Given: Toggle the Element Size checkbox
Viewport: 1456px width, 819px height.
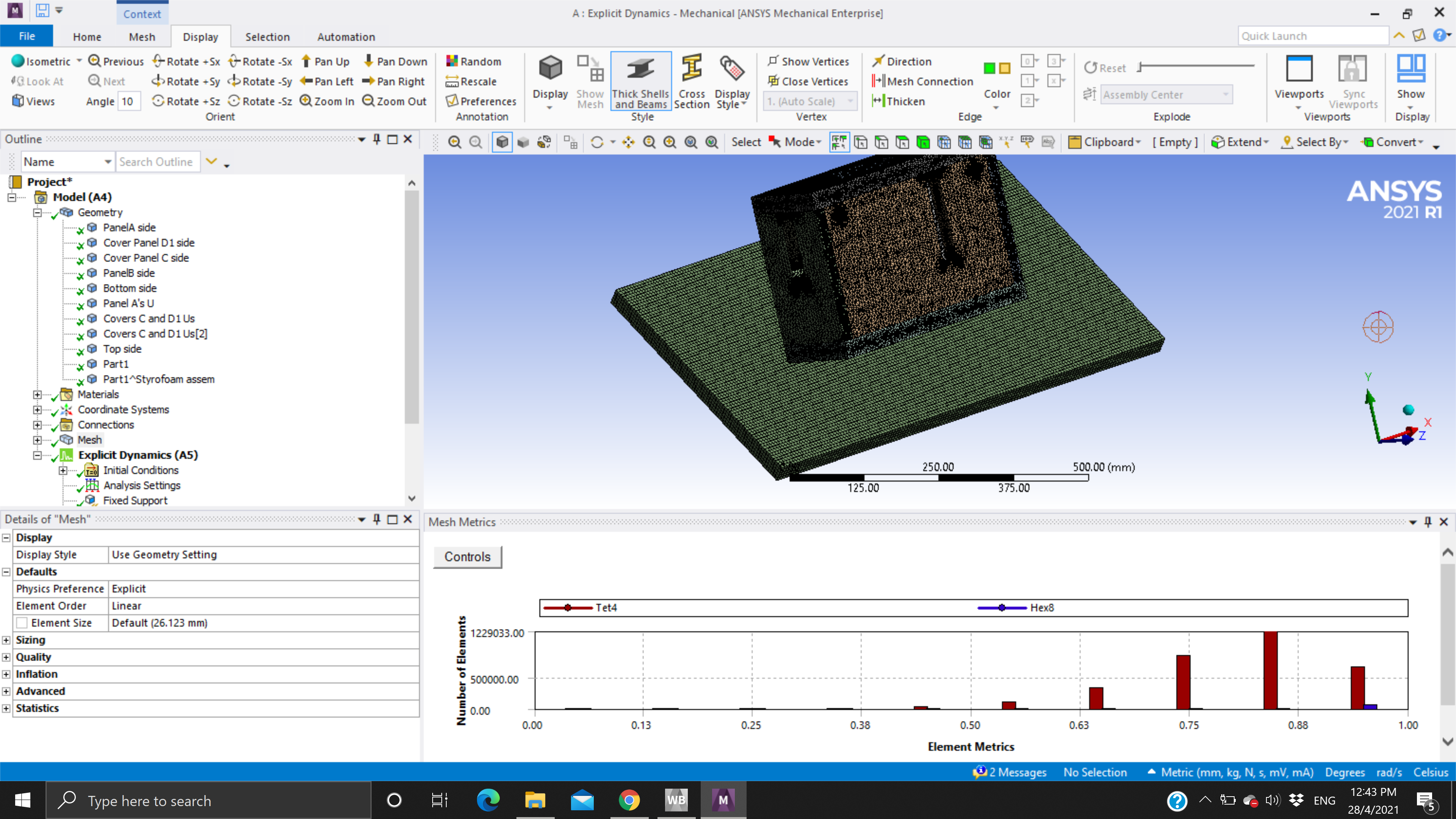Looking at the screenshot, I should 22,622.
